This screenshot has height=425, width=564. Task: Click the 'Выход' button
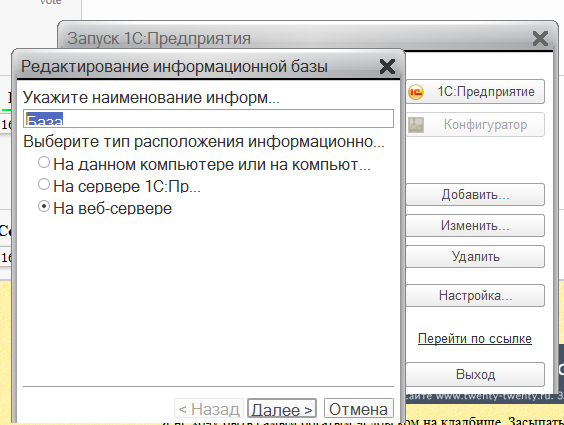475,374
